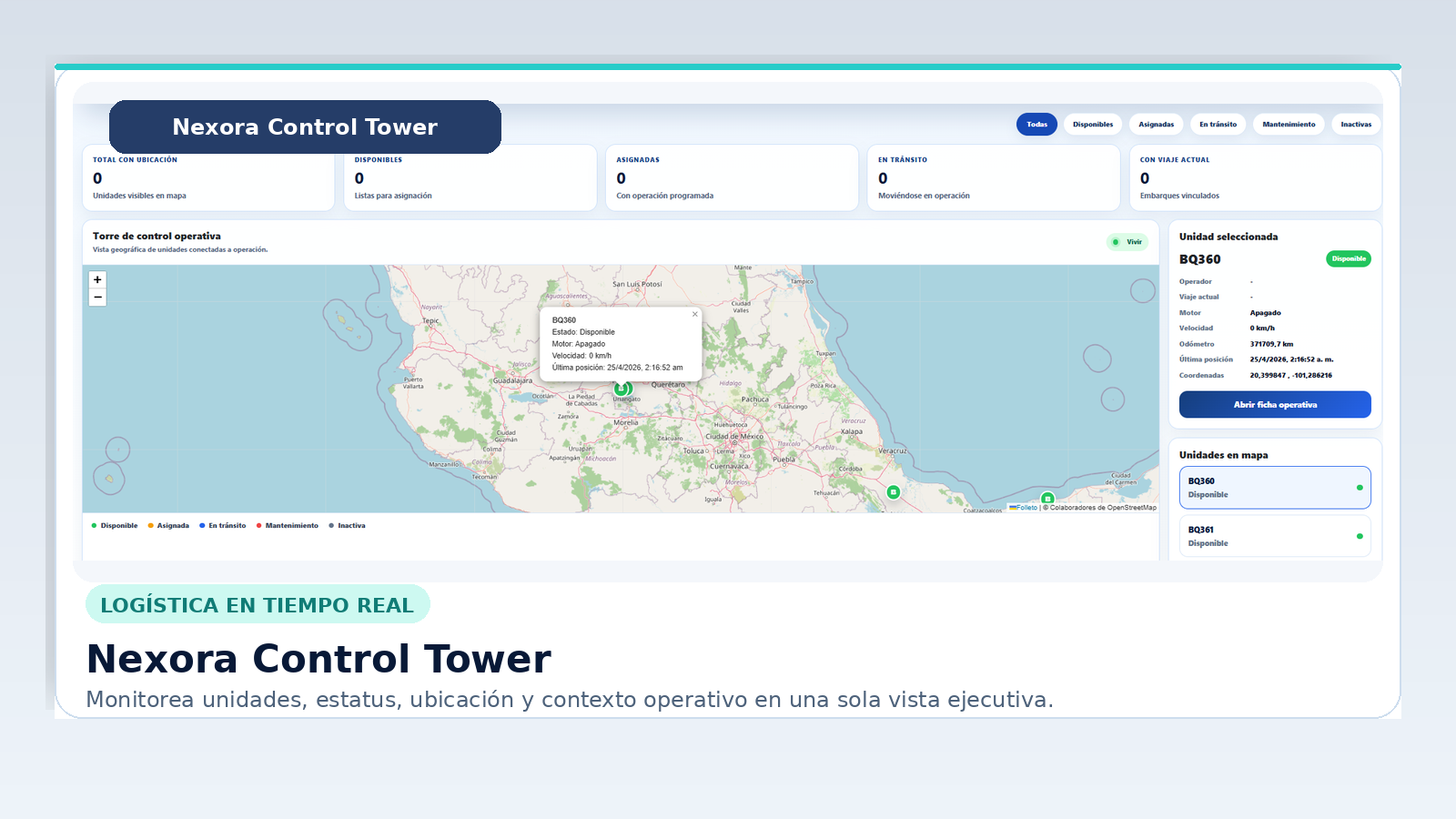1456x819 pixels.
Task: Open Abrir ficha operativa button
Action: click(1275, 405)
